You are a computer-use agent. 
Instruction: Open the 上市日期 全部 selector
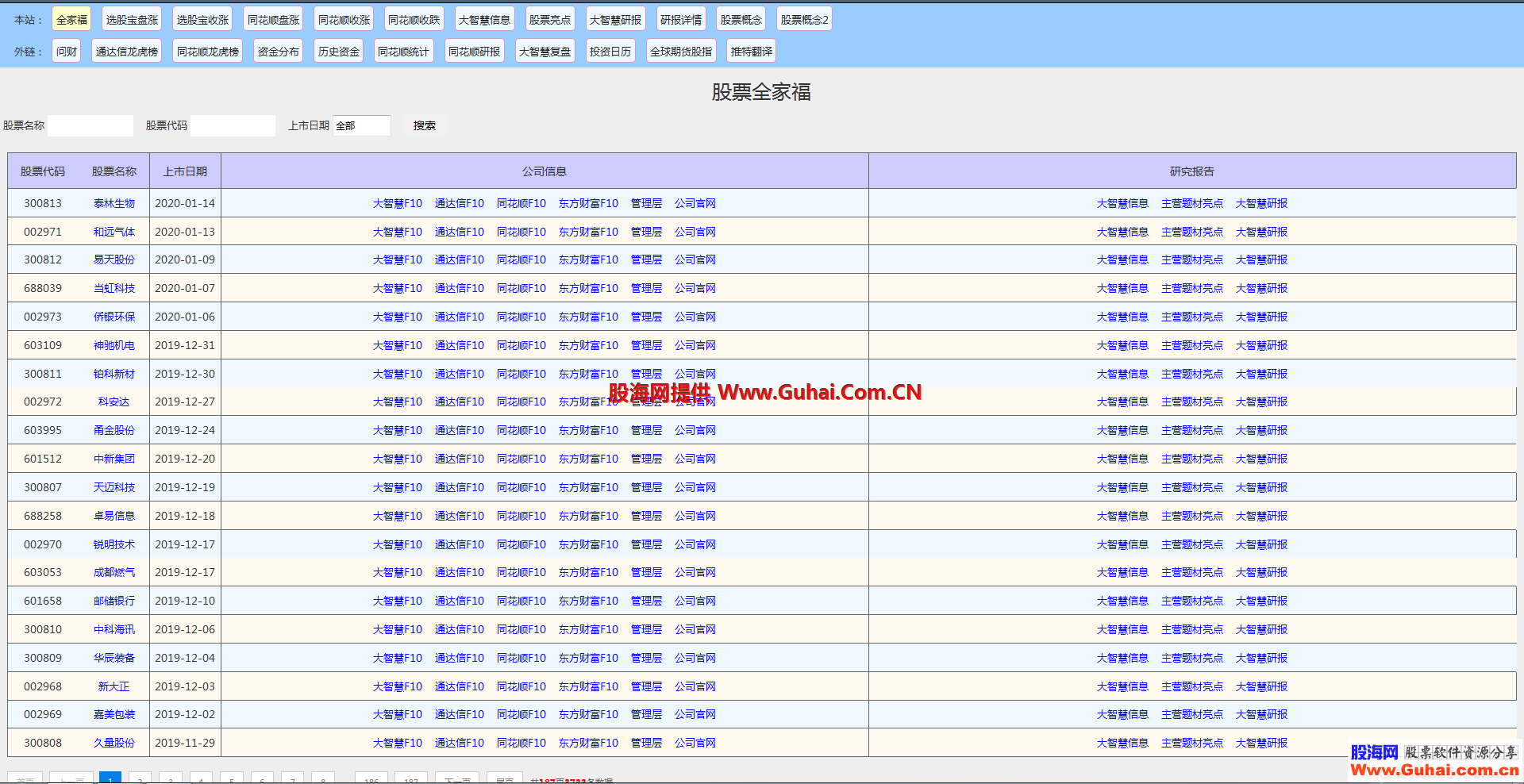coord(362,125)
